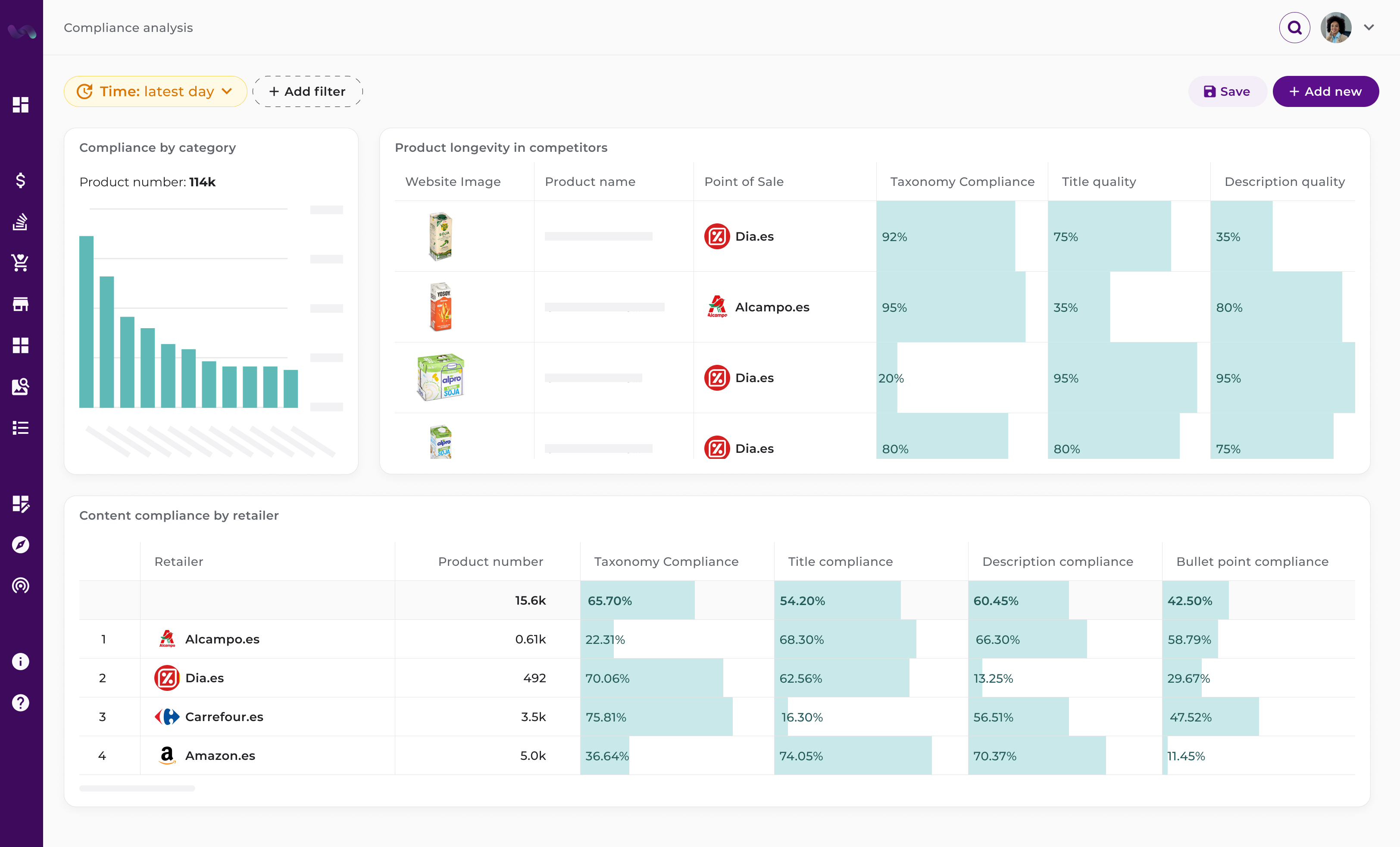Open the compass explore icon in sidebar
Screen dimensions: 1400x847
(21, 545)
